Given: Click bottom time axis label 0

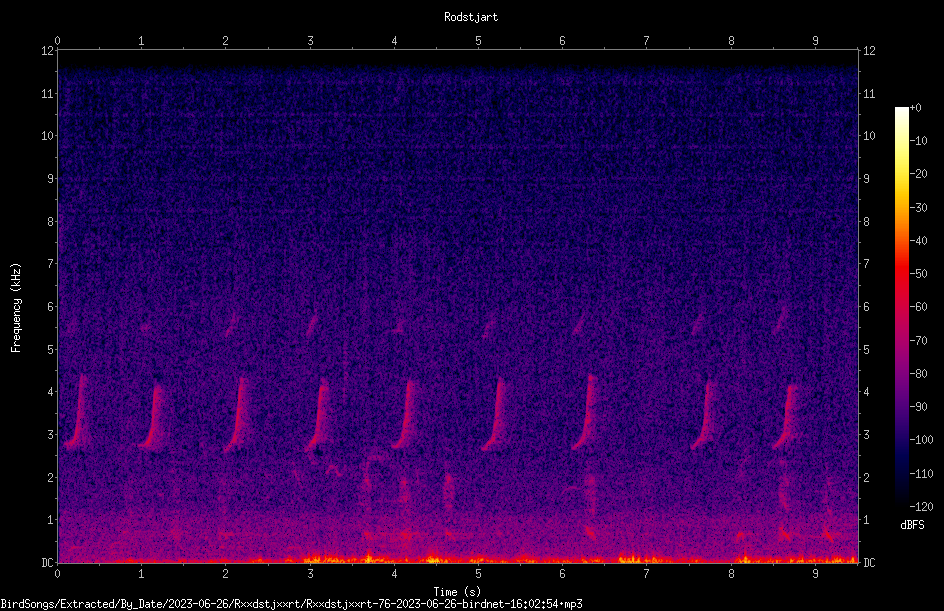Looking at the screenshot, I should click(57, 574).
